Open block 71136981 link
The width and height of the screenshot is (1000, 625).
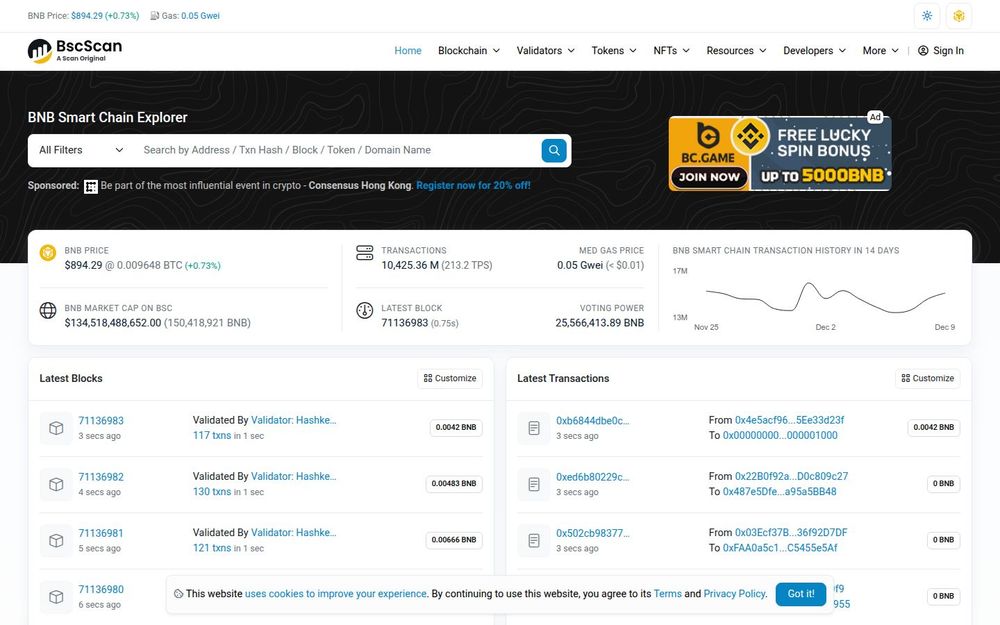click(x=101, y=533)
